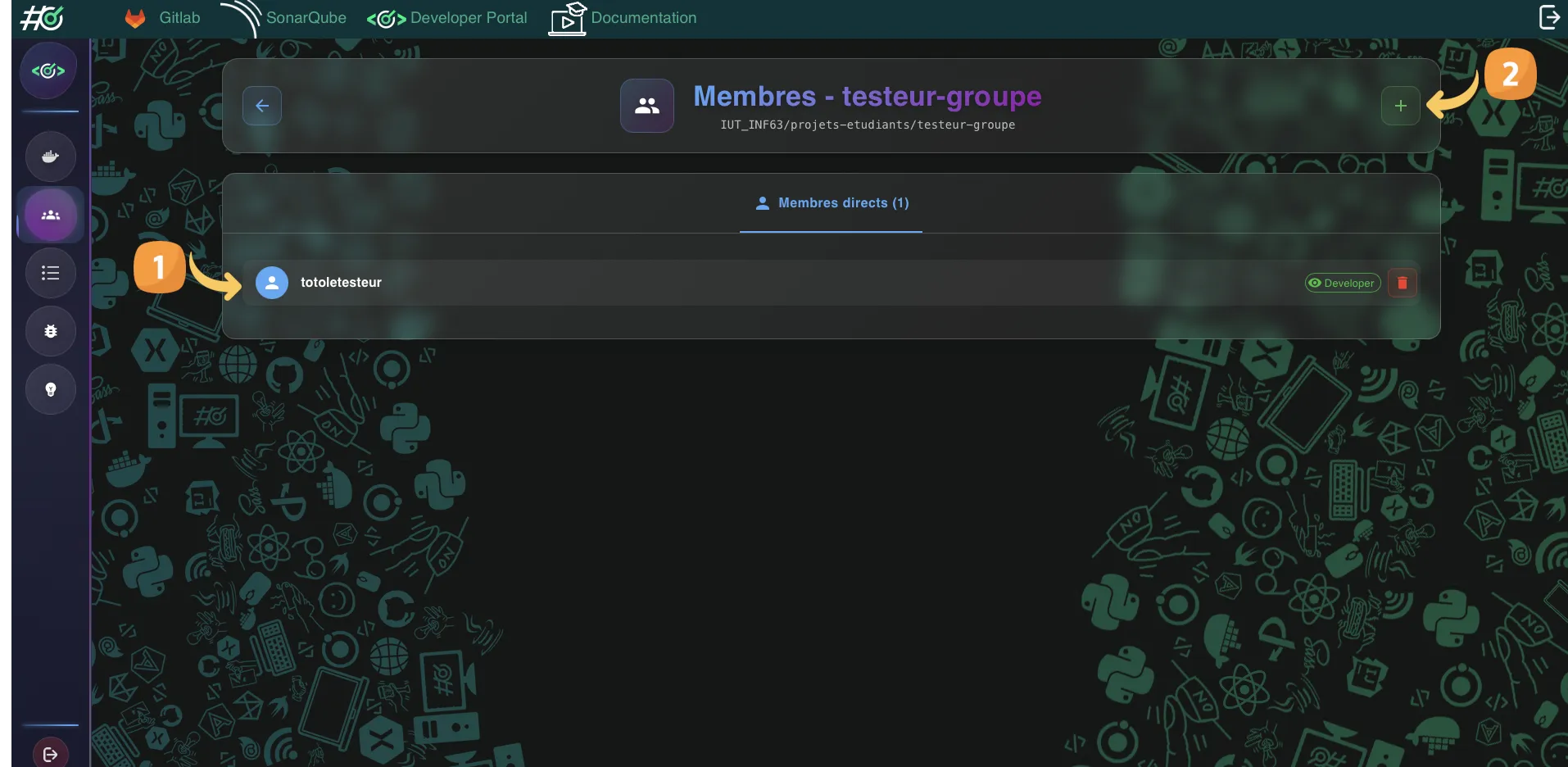Image resolution: width=1568 pixels, height=767 pixels.
Task: Click the bug report icon in sidebar
Action: 50,331
